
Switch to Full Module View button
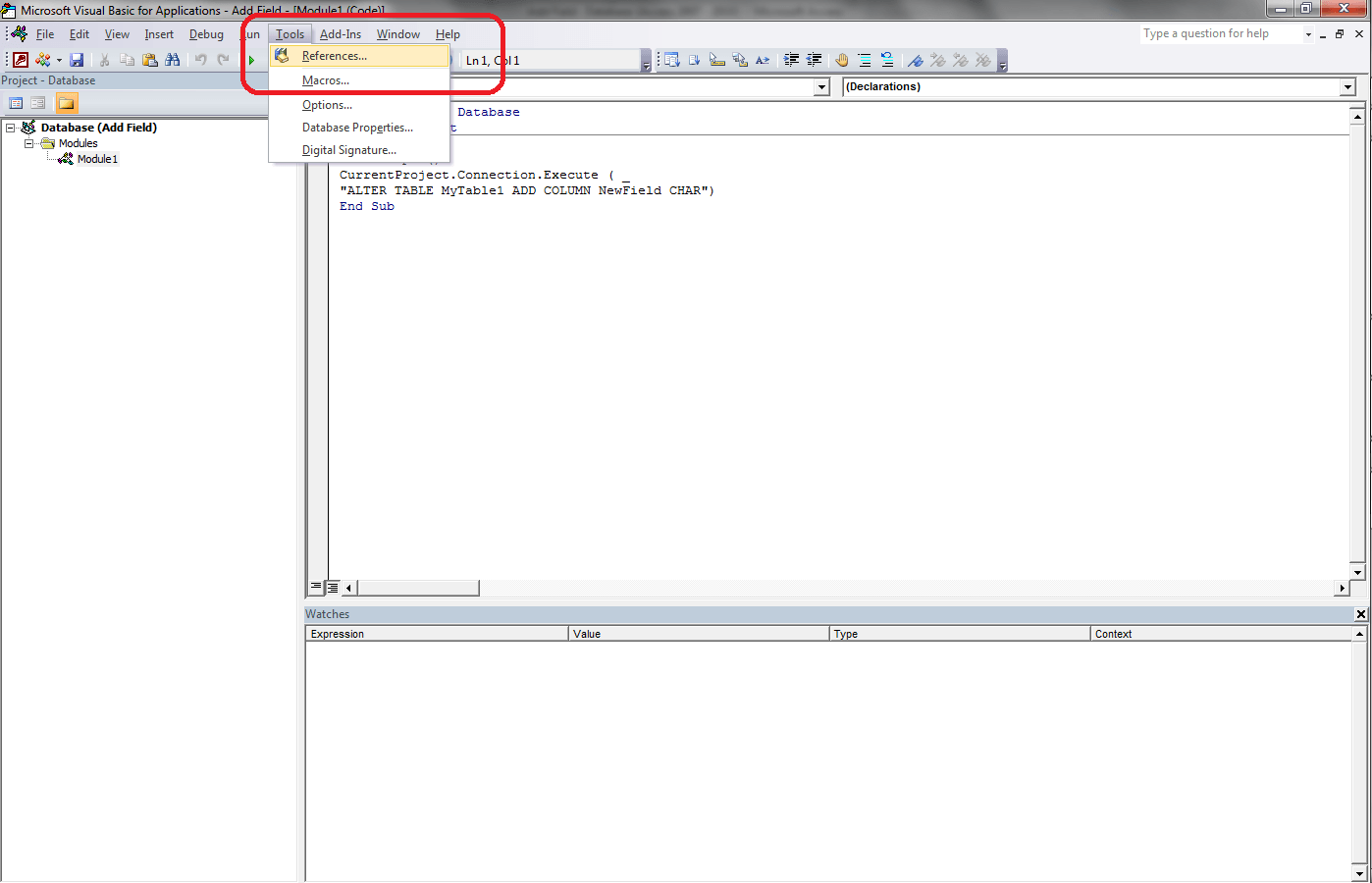pos(333,588)
